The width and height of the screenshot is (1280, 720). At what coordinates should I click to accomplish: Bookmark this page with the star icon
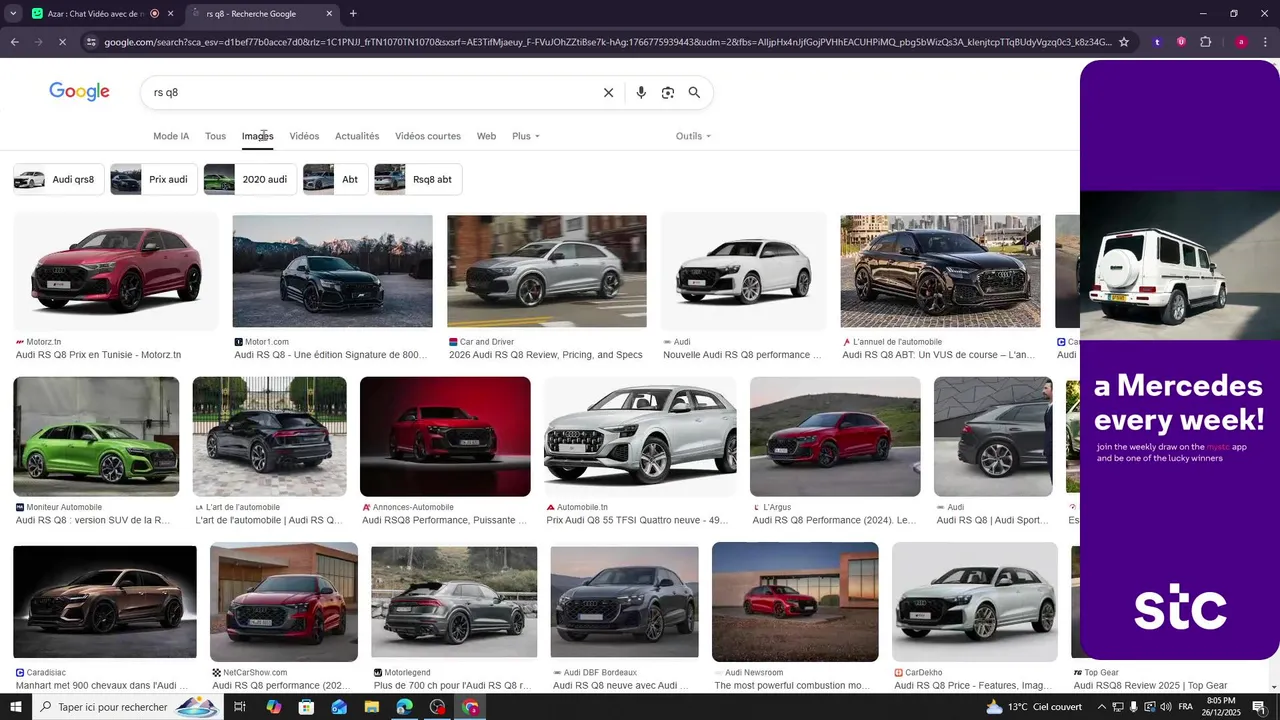pyautogui.click(x=1124, y=42)
